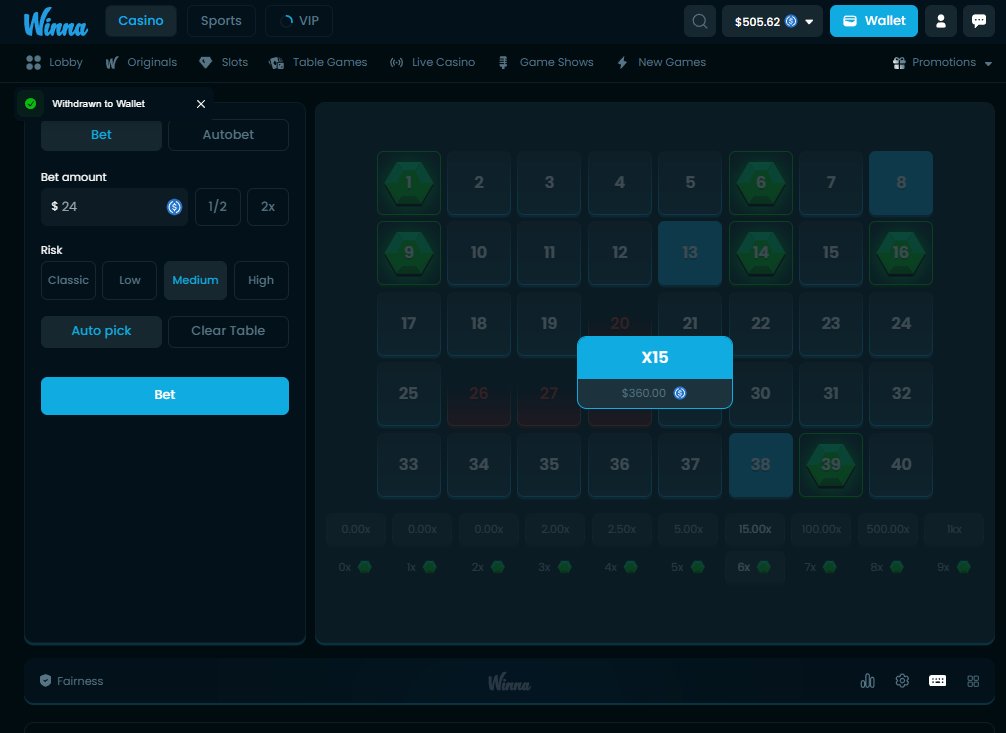Open the user profile icon
This screenshot has width=1006, height=733.
pyautogui.click(x=941, y=21)
